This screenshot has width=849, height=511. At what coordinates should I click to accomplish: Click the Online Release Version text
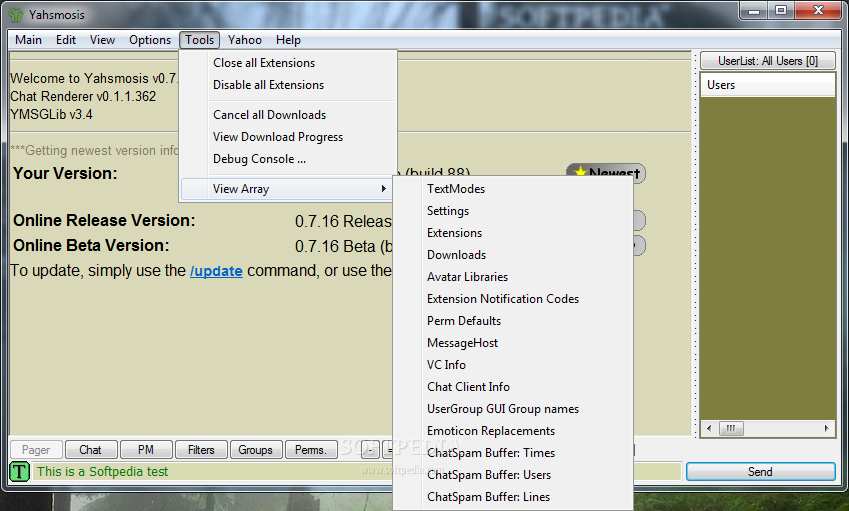tap(104, 220)
